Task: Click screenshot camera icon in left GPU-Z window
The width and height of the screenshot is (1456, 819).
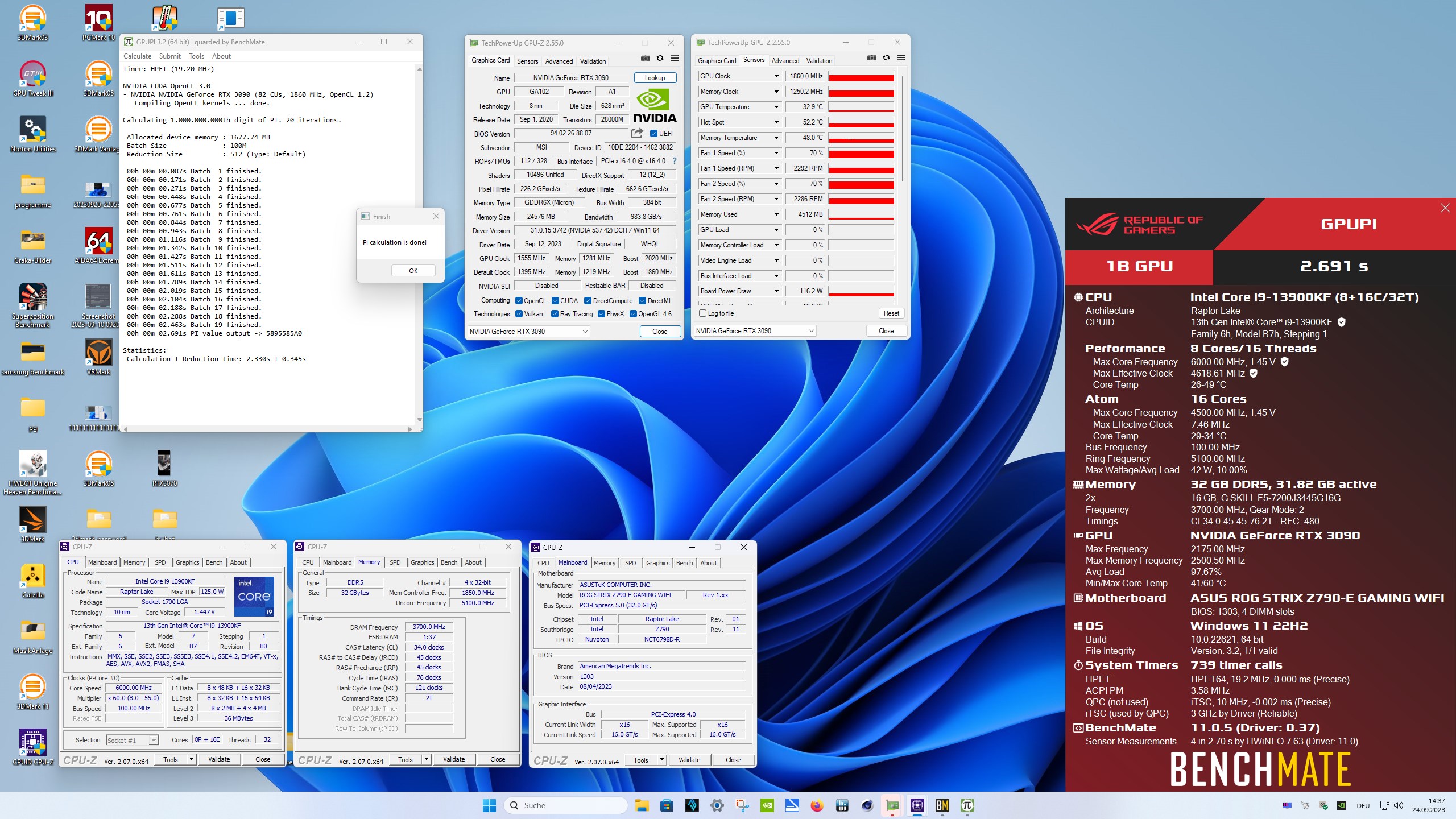Action: tap(646, 58)
